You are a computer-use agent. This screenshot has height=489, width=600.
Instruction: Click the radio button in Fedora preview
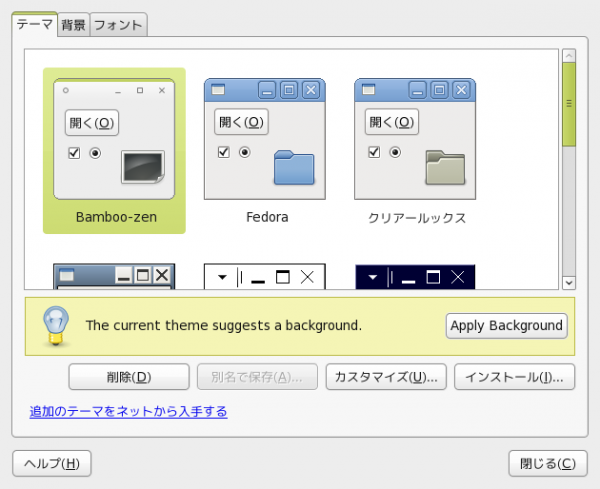pyautogui.click(x=245, y=152)
